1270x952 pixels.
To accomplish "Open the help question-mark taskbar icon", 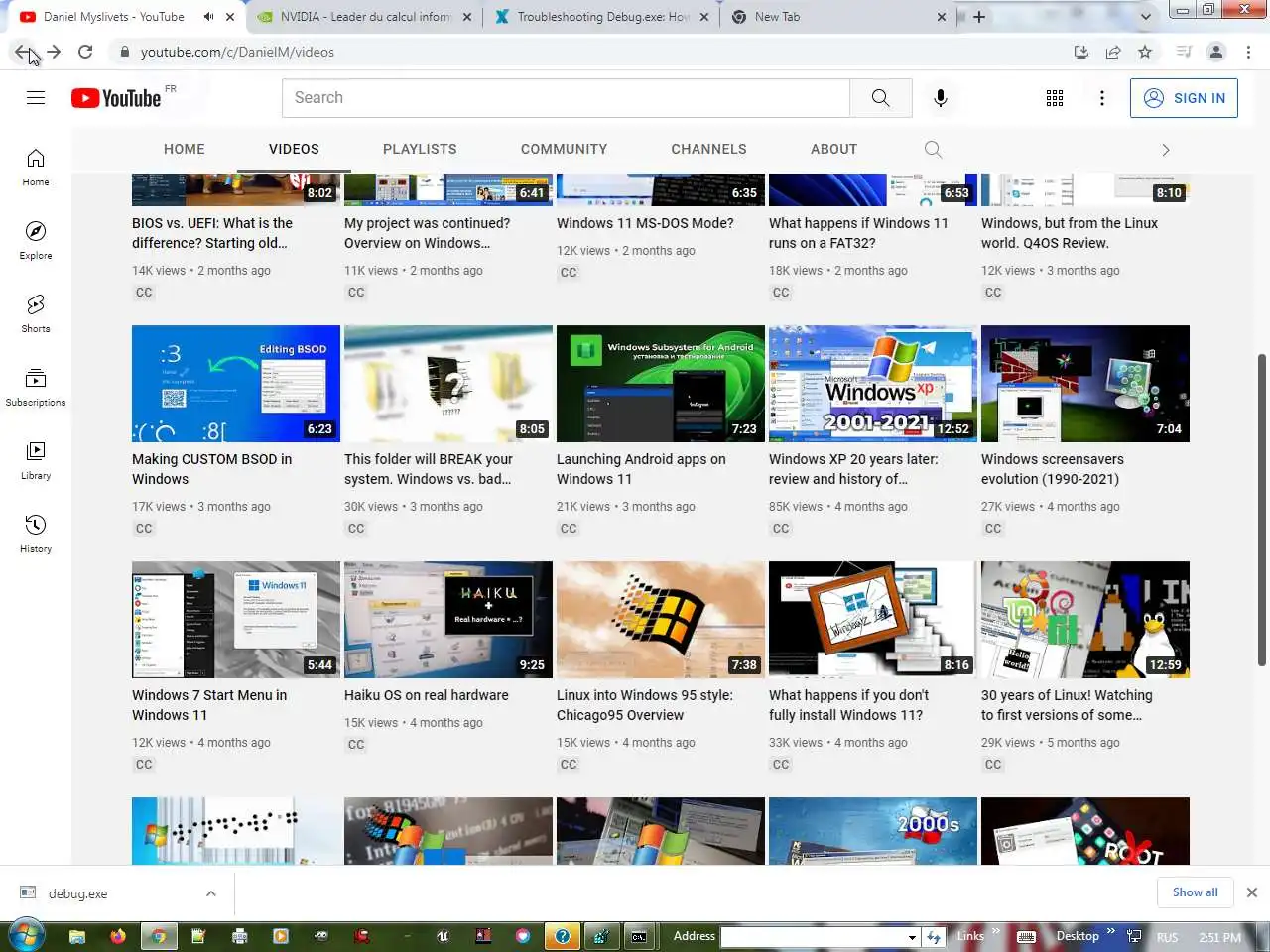I will coord(563,936).
